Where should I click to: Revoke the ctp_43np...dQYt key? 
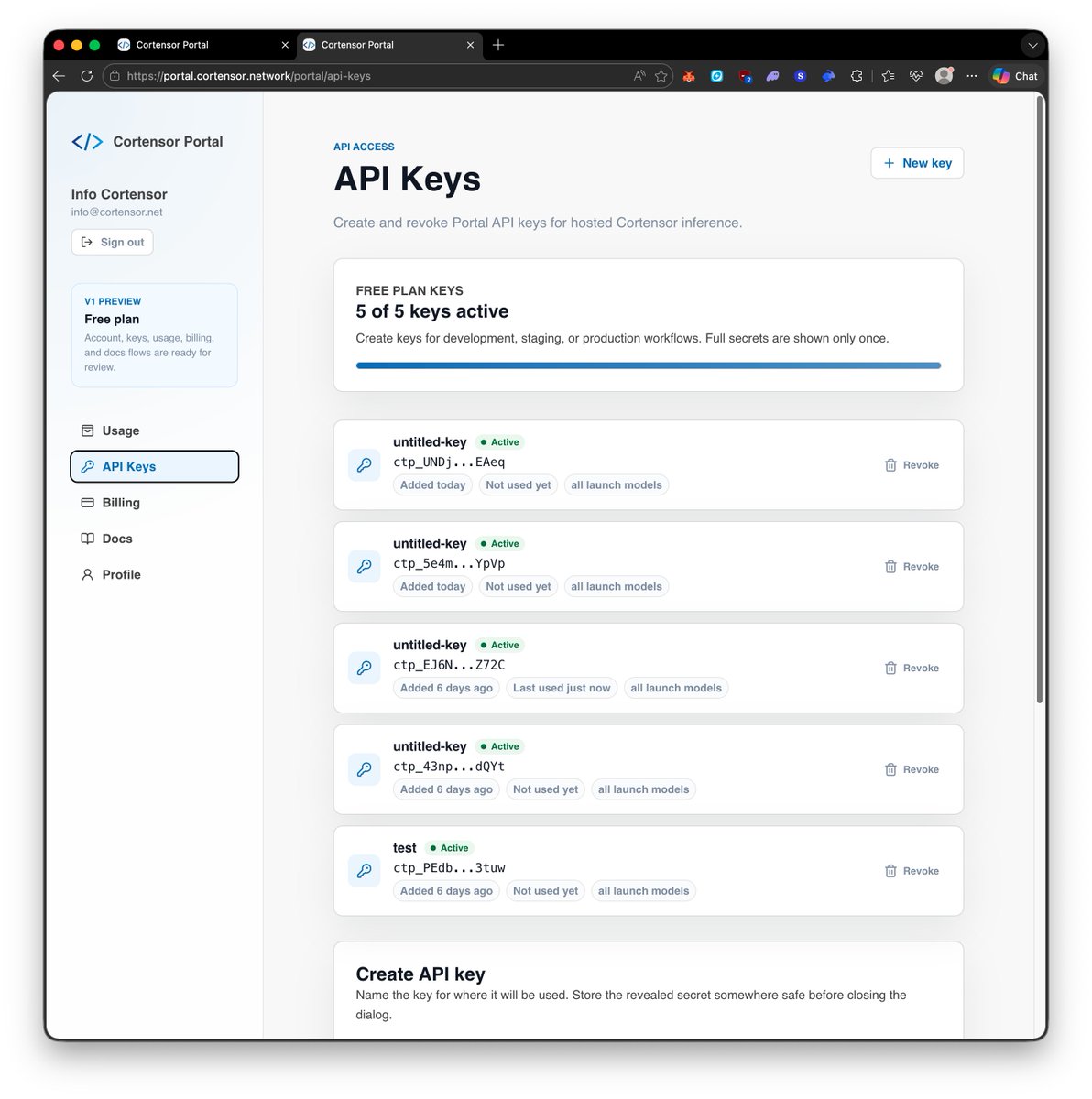click(912, 769)
